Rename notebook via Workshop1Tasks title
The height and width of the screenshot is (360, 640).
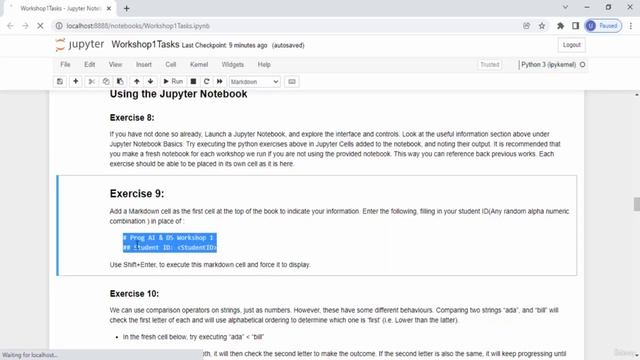click(145, 44)
